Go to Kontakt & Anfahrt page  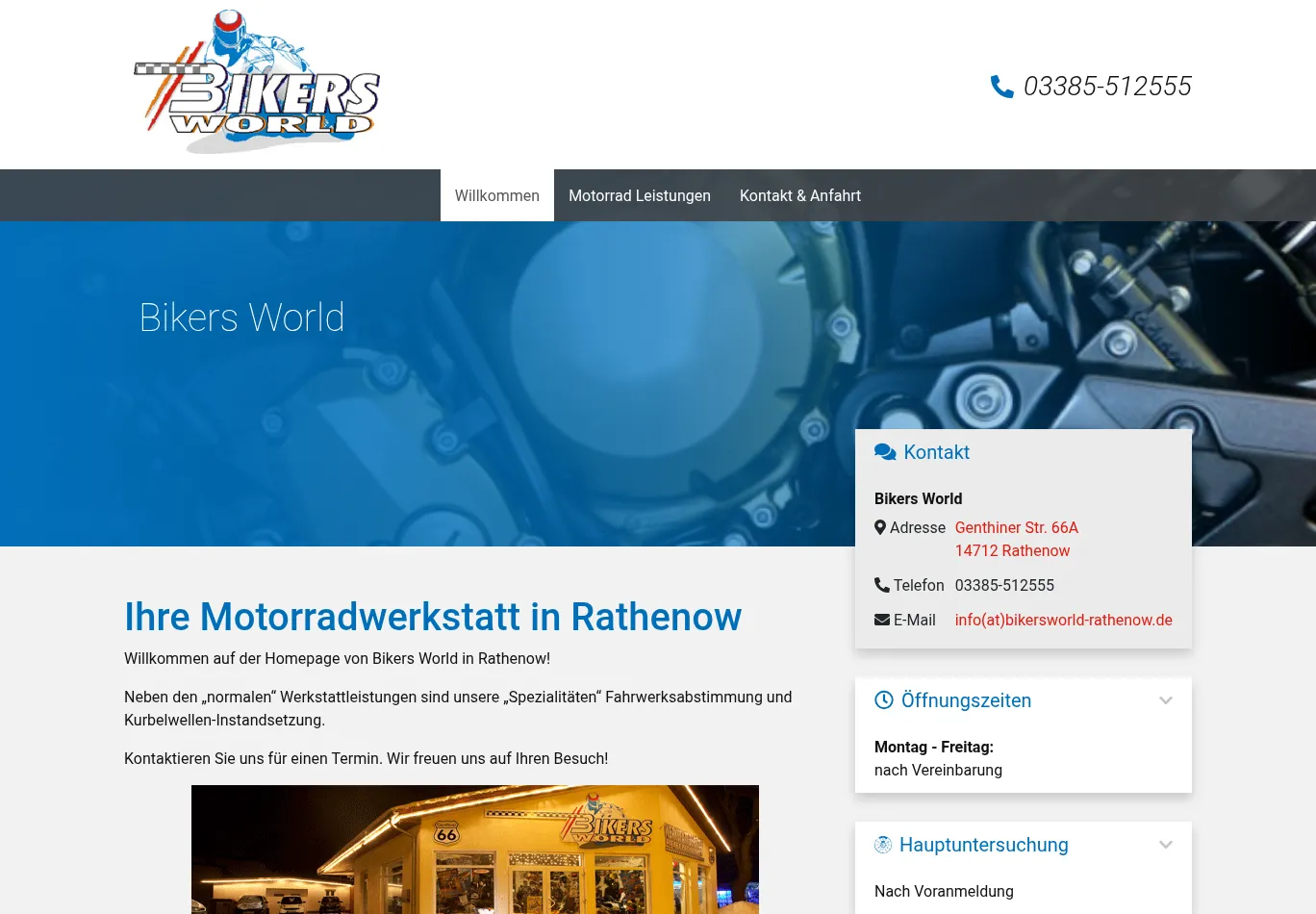pyautogui.click(x=799, y=195)
